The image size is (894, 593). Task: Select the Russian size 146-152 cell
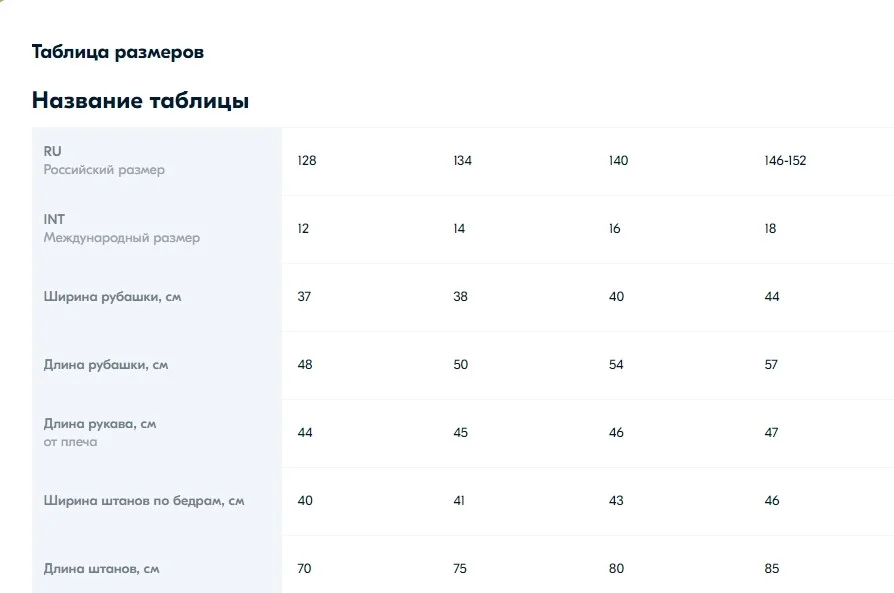pos(785,161)
